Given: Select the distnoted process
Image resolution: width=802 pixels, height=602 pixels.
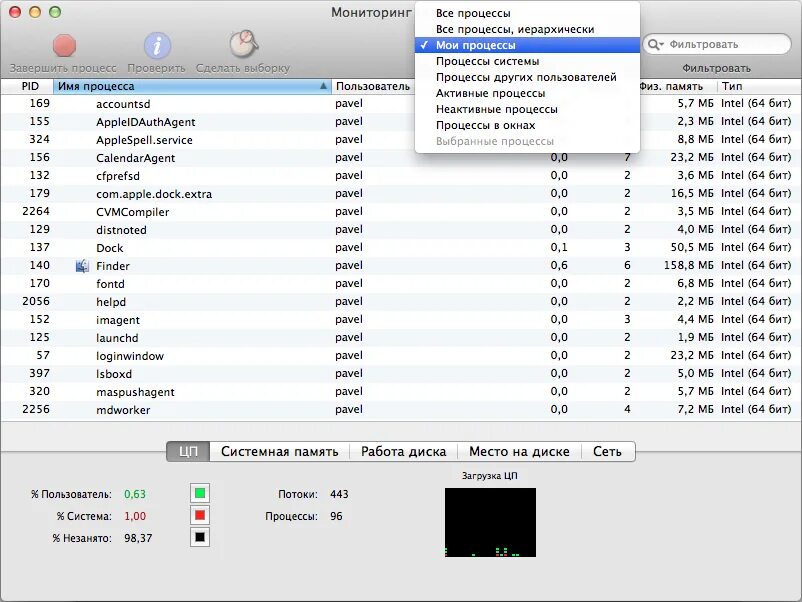Looking at the screenshot, I should click(401, 230).
